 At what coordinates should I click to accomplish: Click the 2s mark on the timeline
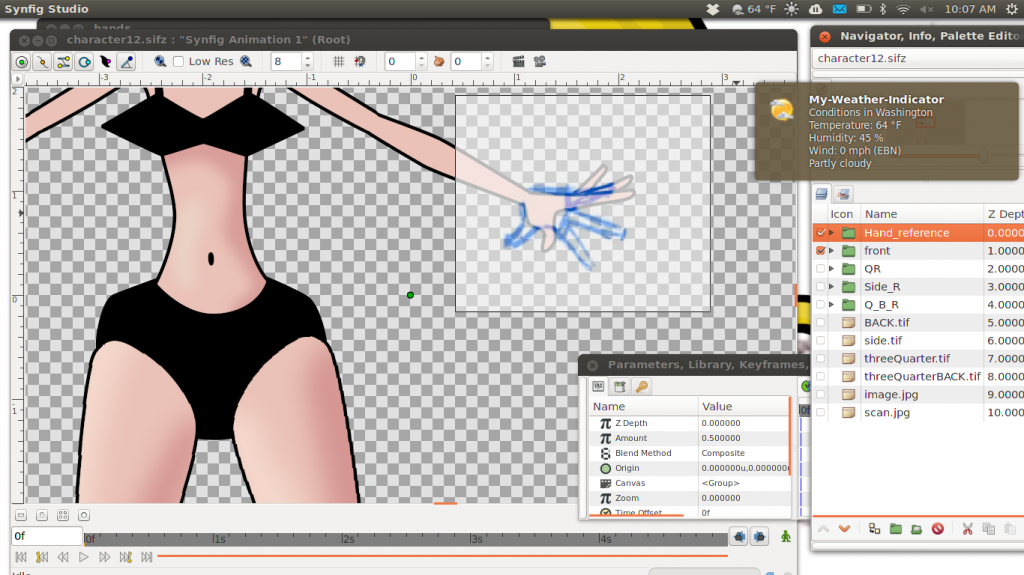pos(347,539)
